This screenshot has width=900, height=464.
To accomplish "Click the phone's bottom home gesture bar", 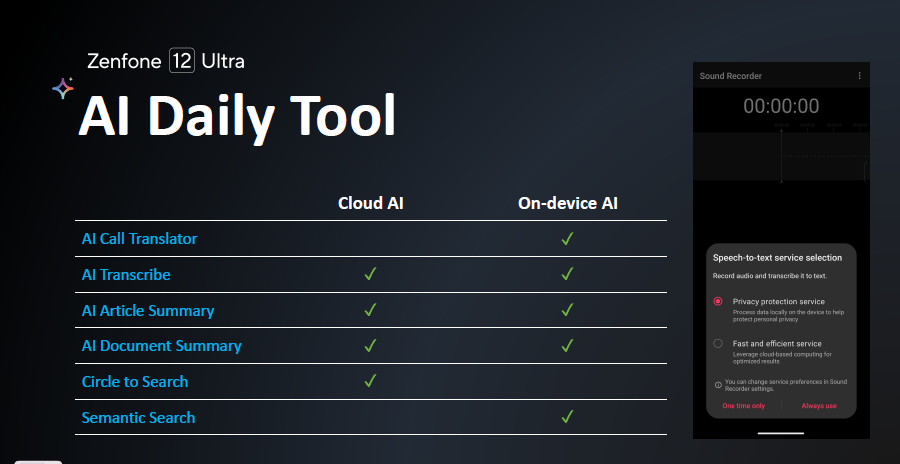I will pos(781,433).
